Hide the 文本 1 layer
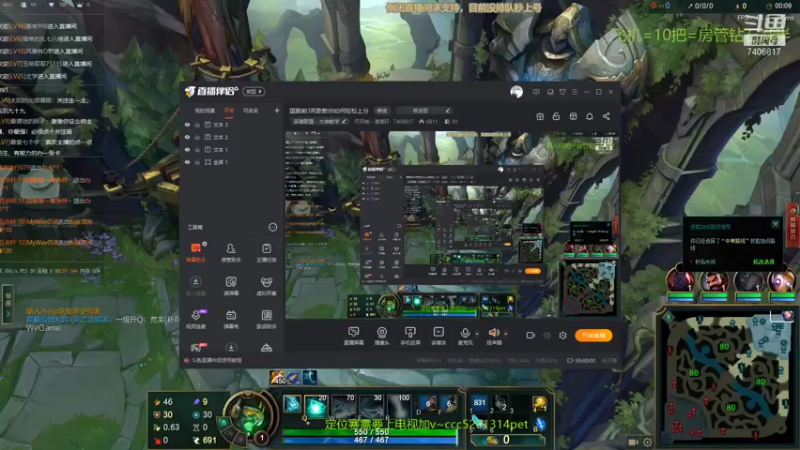This screenshot has height=450, width=800. pyautogui.click(x=187, y=149)
